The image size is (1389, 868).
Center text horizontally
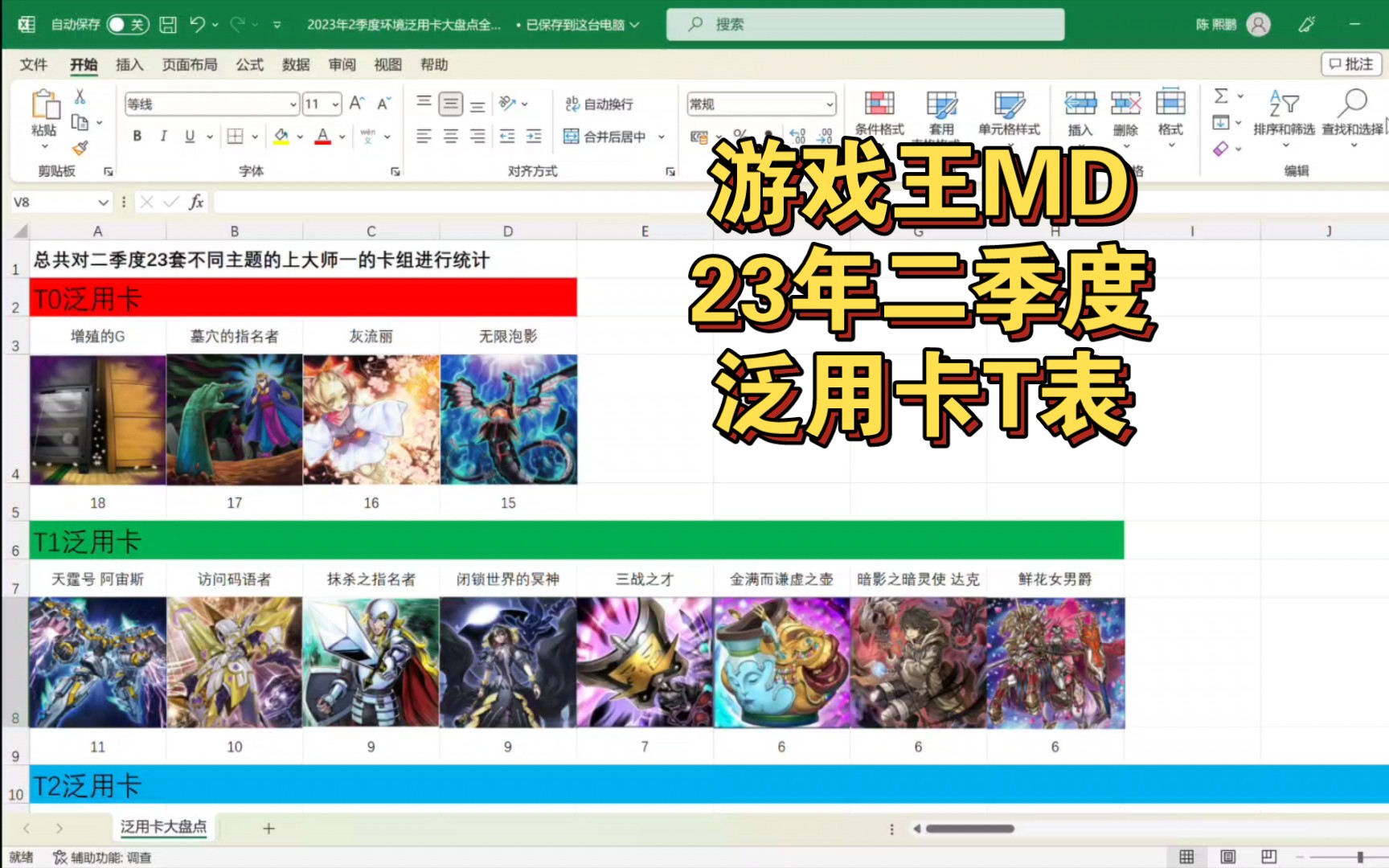(451, 136)
